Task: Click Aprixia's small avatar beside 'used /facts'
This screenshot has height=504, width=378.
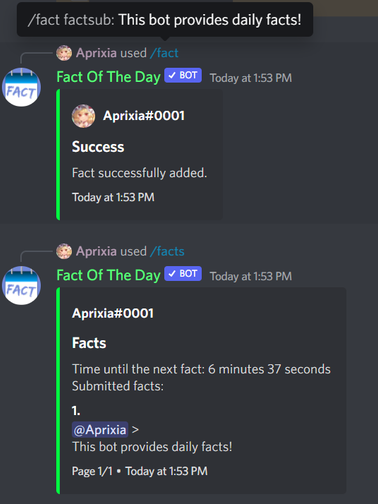Action: click(x=64, y=251)
